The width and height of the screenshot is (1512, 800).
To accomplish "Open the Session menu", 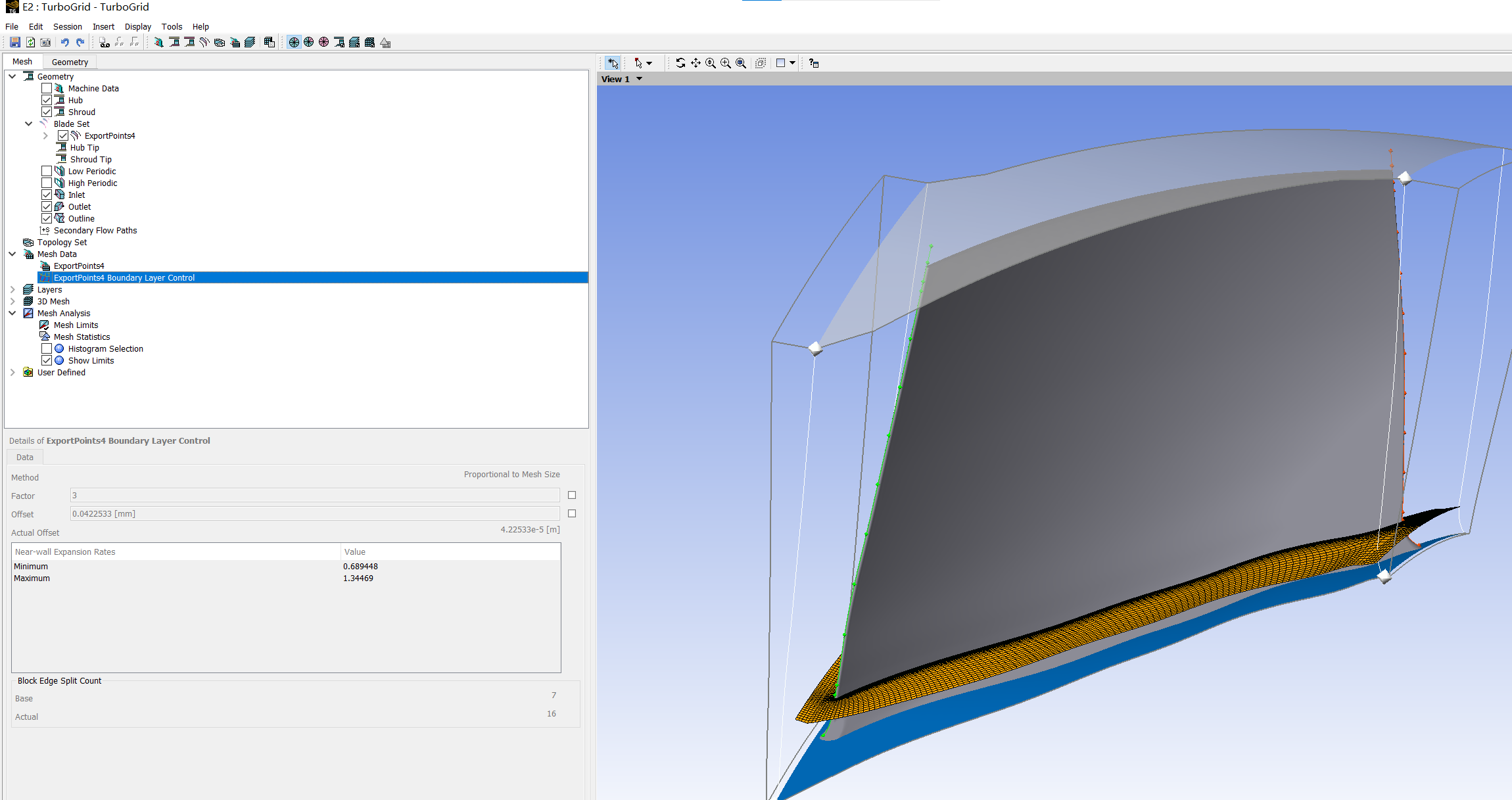I will (x=67, y=26).
